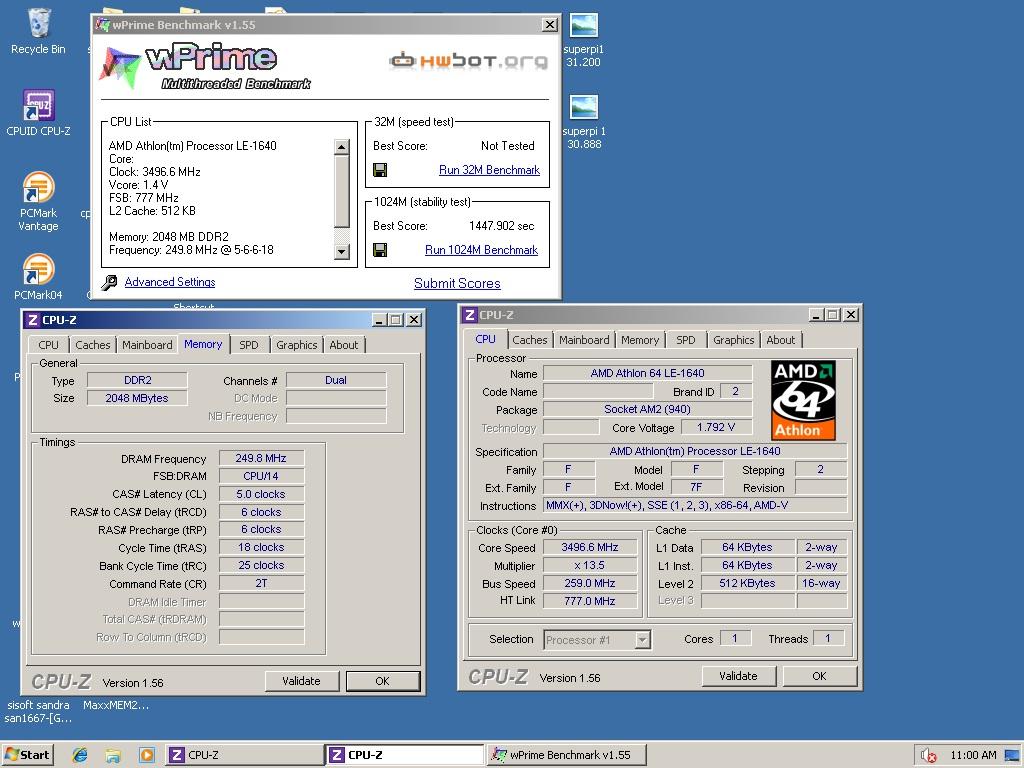Run the 32M Benchmark
The image size is (1024, 768).
click(x=489, y=170)
